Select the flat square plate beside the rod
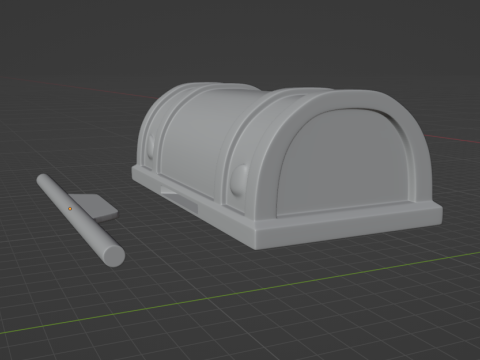Screen dimensions: 480x360 click(95, 208)
